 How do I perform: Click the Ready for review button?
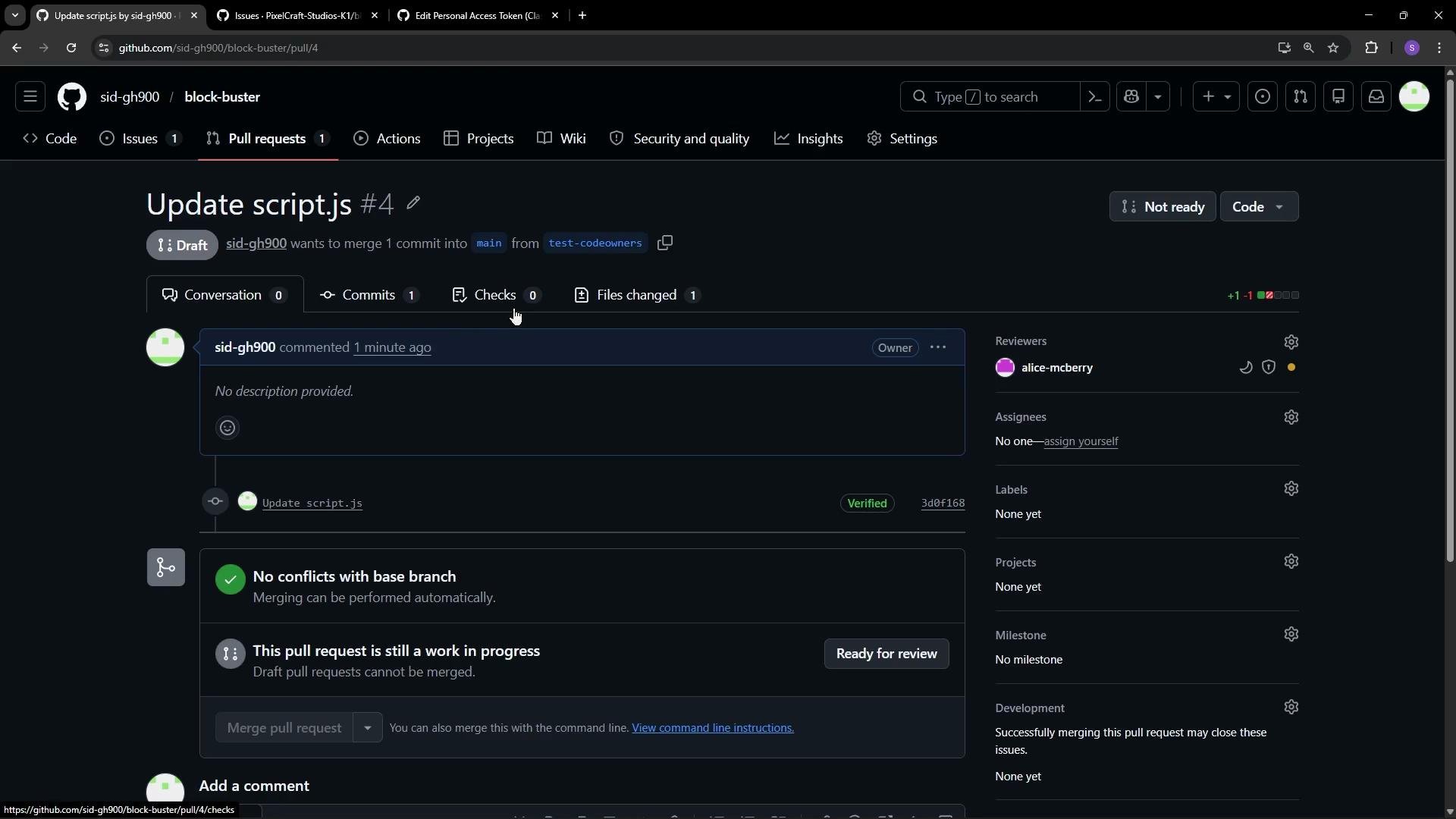[886, 654]
